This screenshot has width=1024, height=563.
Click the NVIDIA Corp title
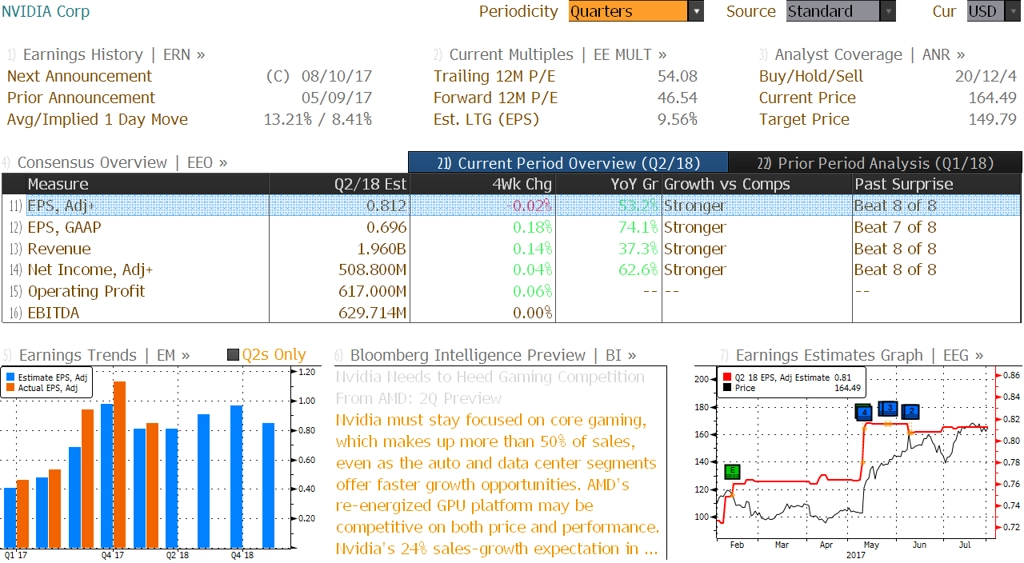[46, 11]
